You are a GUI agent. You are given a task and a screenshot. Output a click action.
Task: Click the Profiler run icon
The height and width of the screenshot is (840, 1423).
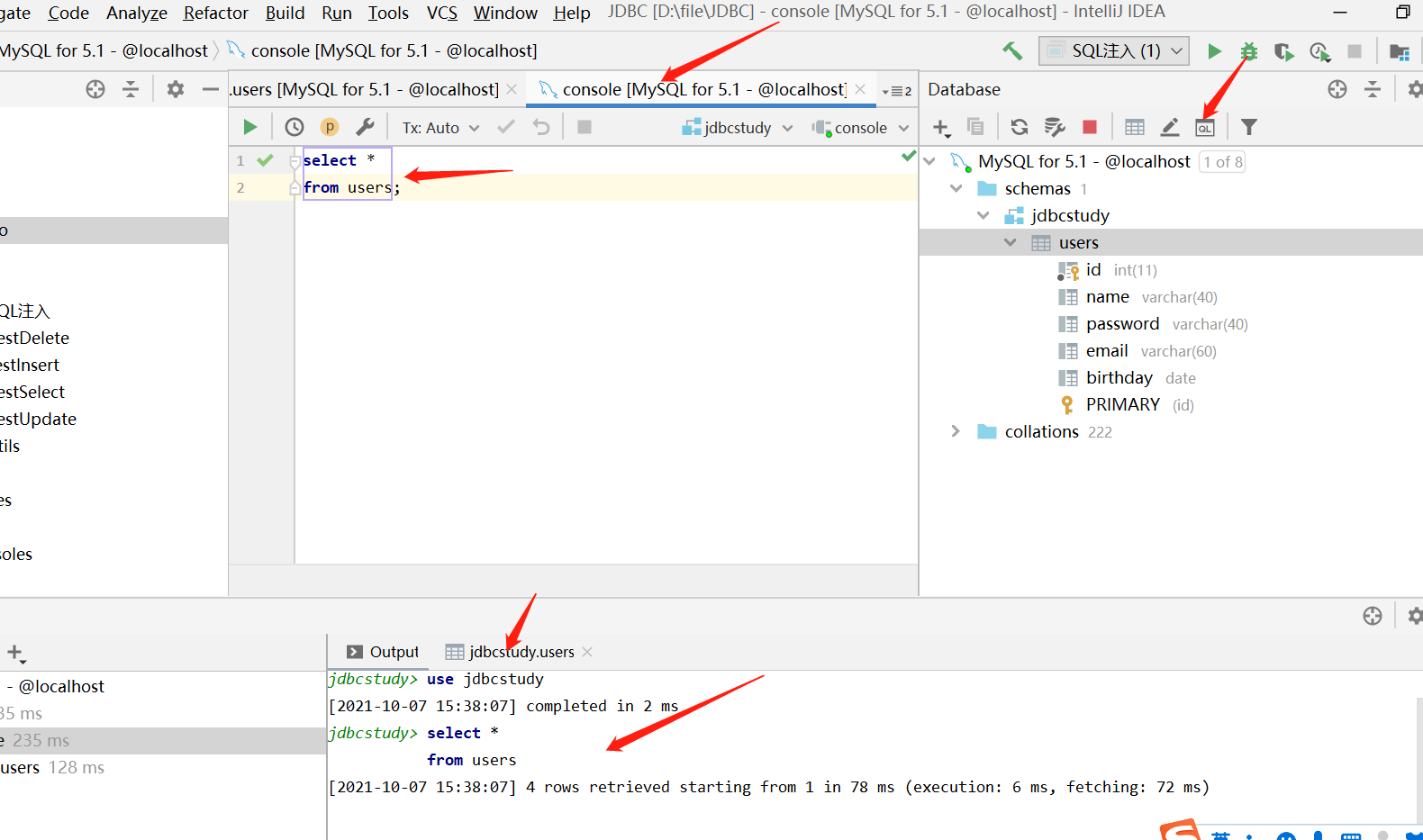pos(1319,51)
